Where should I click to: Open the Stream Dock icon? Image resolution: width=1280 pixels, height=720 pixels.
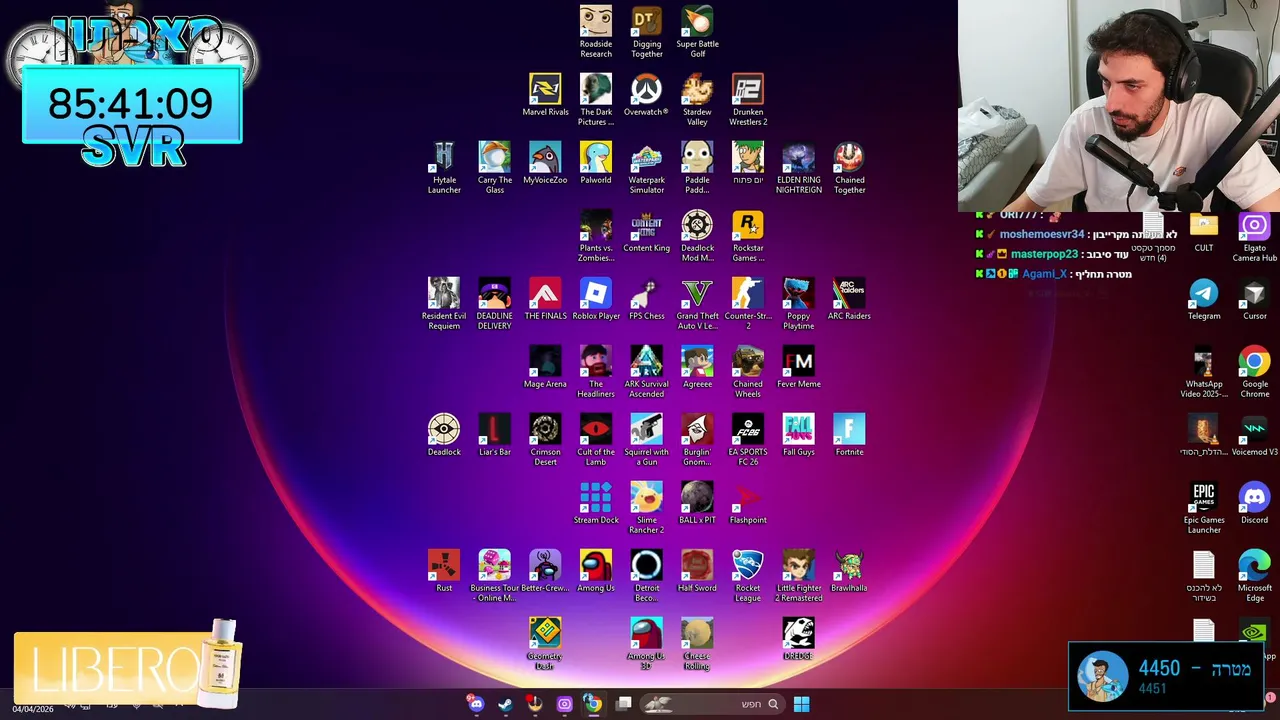(596, 503)
